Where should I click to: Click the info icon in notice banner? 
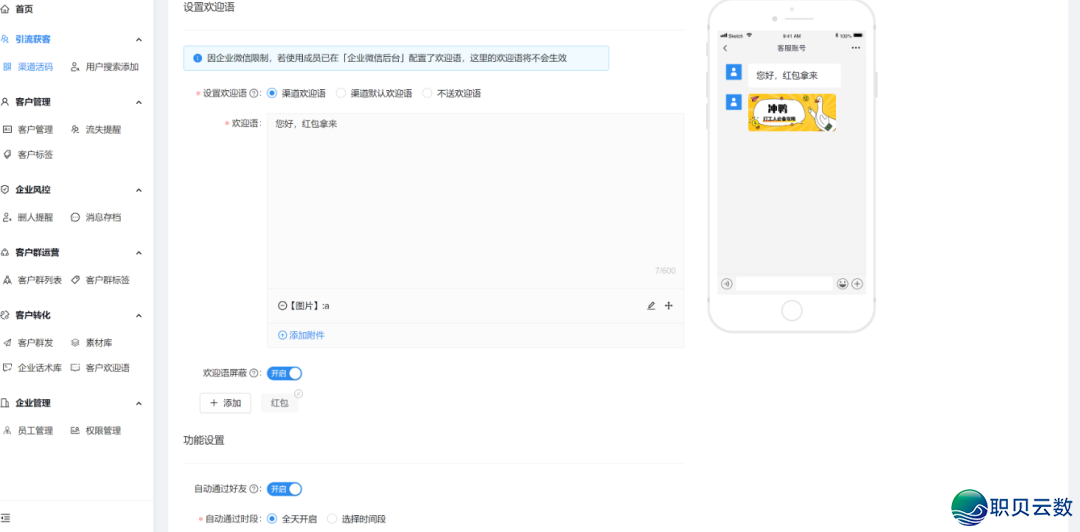198,58
